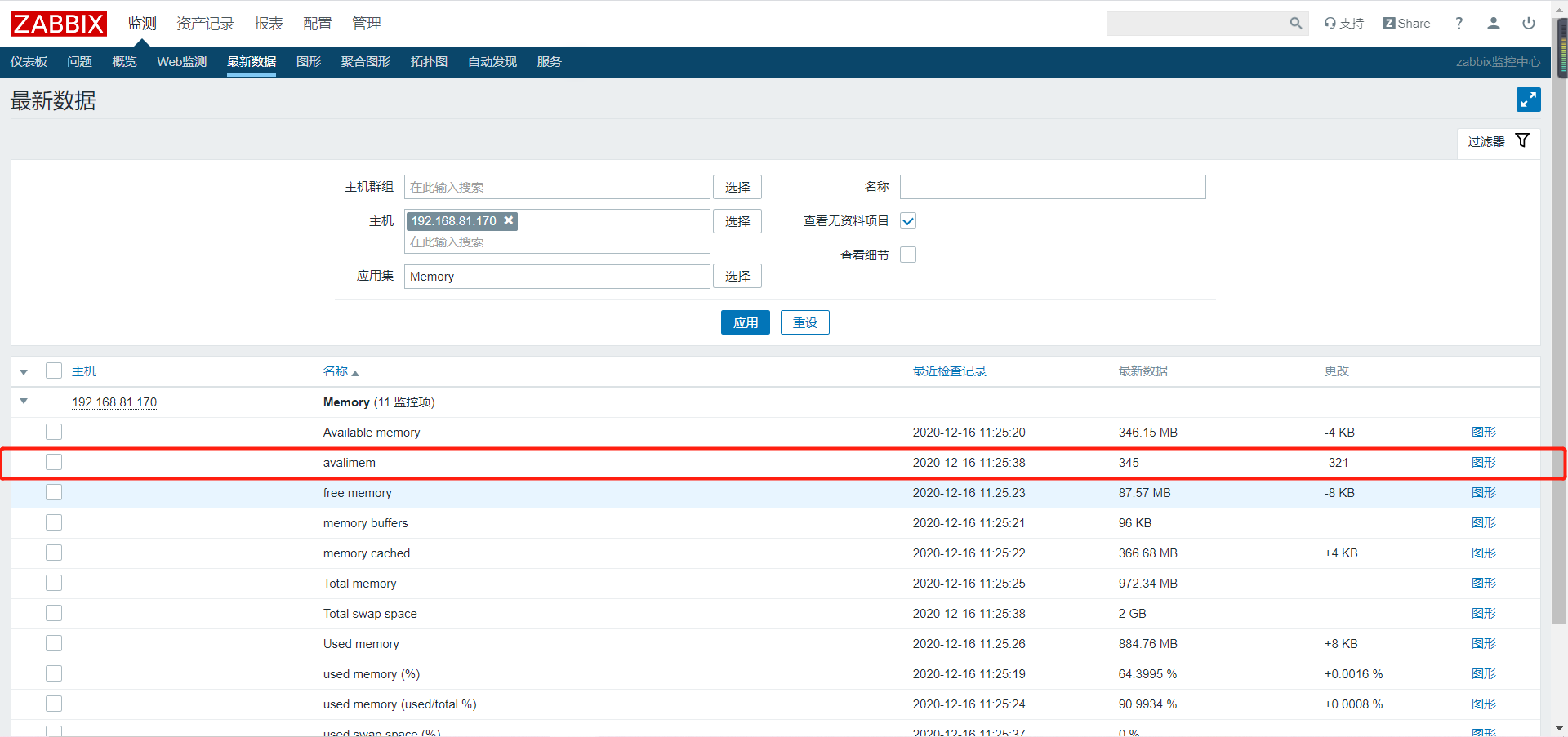Remove host tag 192.168.81.170

(x=509, y=220)
